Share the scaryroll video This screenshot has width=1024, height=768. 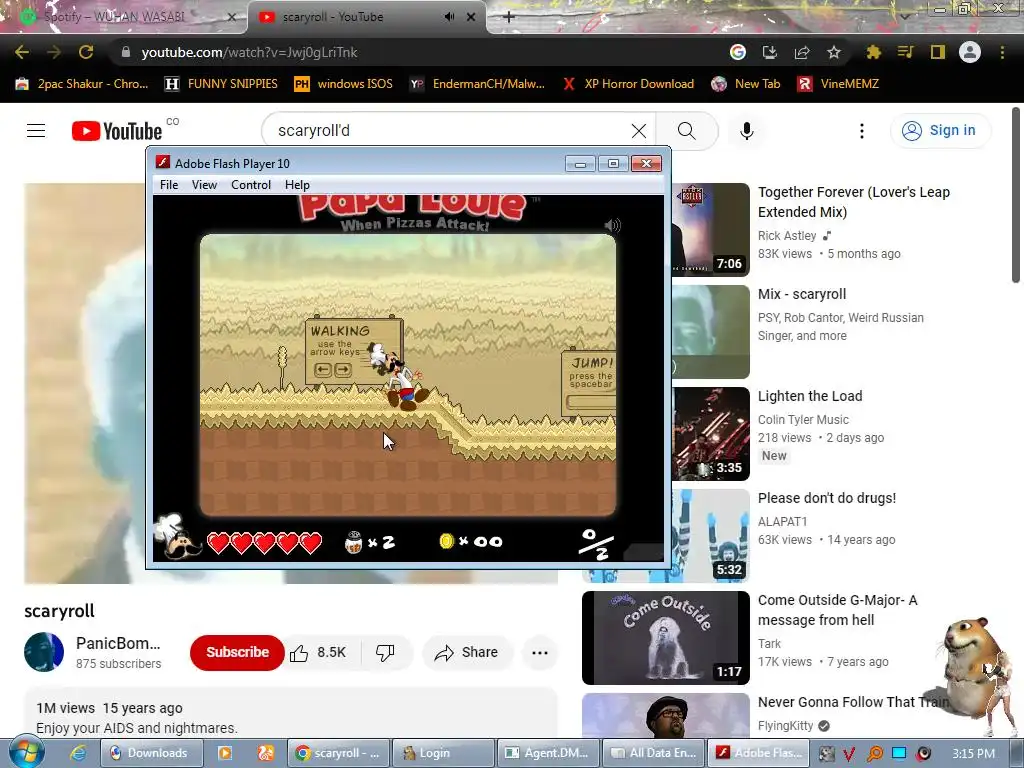tap(467, 652)
